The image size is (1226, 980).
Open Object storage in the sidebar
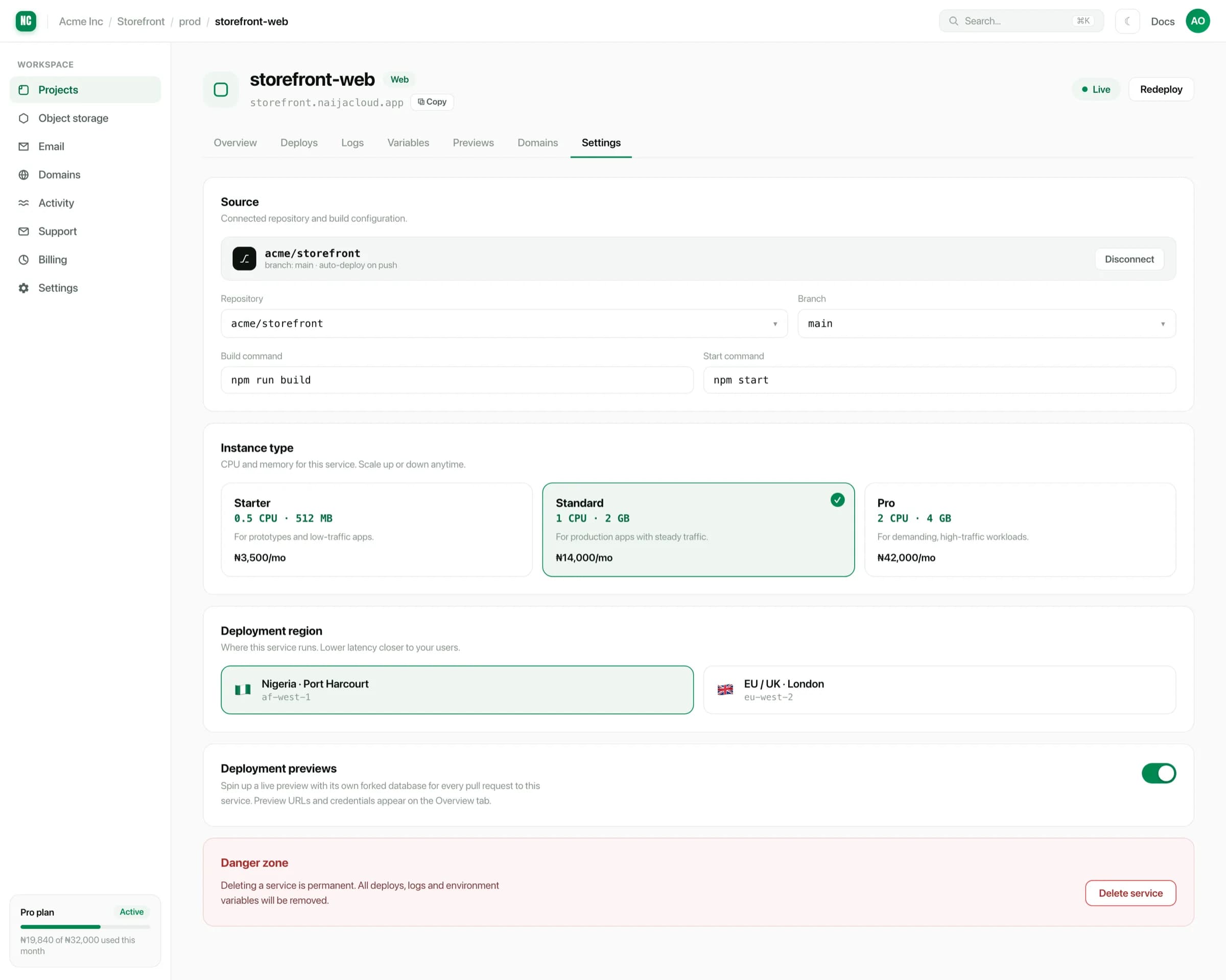[x=85, y=119]
